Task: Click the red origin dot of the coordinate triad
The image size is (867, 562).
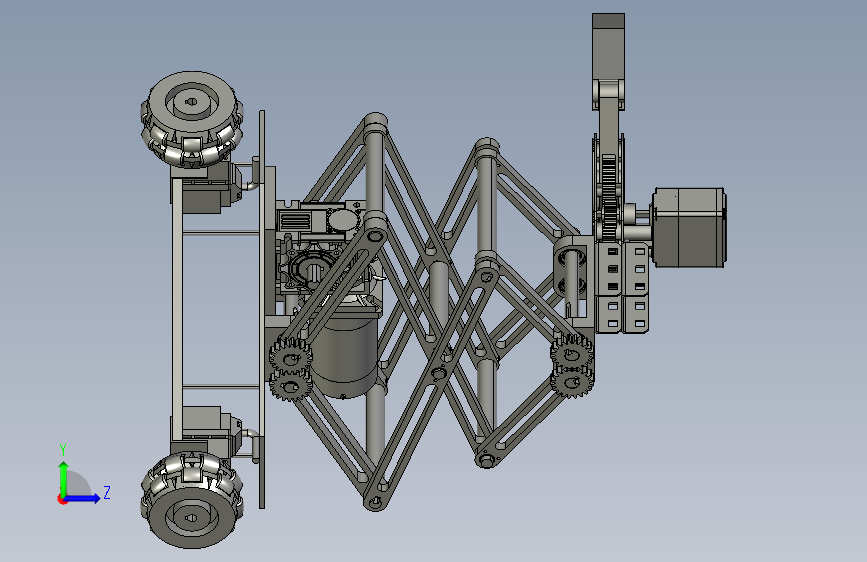Action: (61, 499)
